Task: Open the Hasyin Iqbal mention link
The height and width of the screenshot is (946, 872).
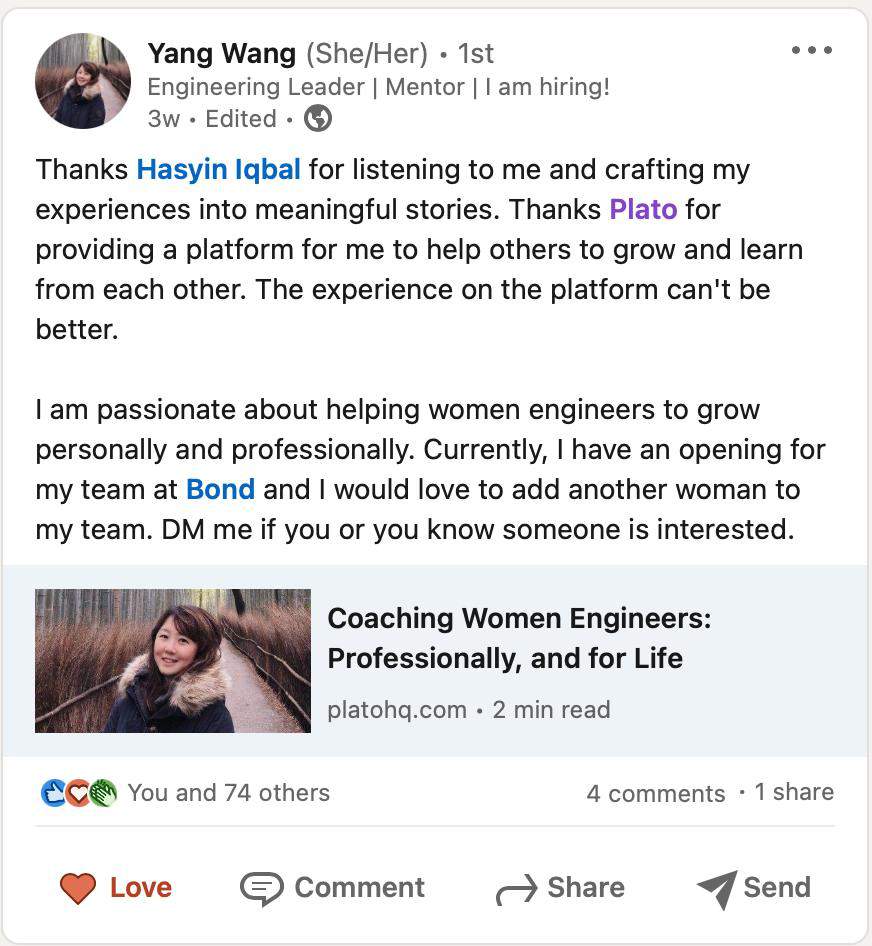Action: pyautogui.click(x=218, y=170)
